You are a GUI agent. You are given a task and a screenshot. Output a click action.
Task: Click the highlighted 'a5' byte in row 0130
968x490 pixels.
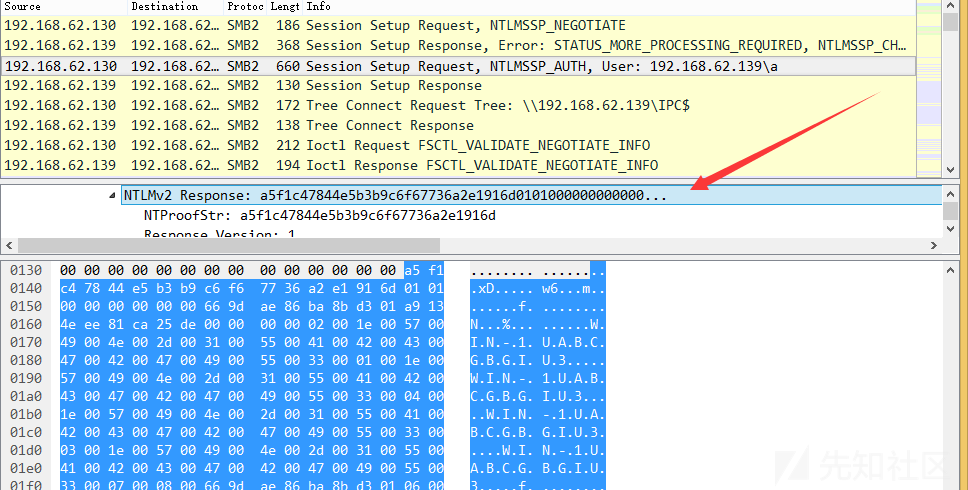tap(412, 270)
